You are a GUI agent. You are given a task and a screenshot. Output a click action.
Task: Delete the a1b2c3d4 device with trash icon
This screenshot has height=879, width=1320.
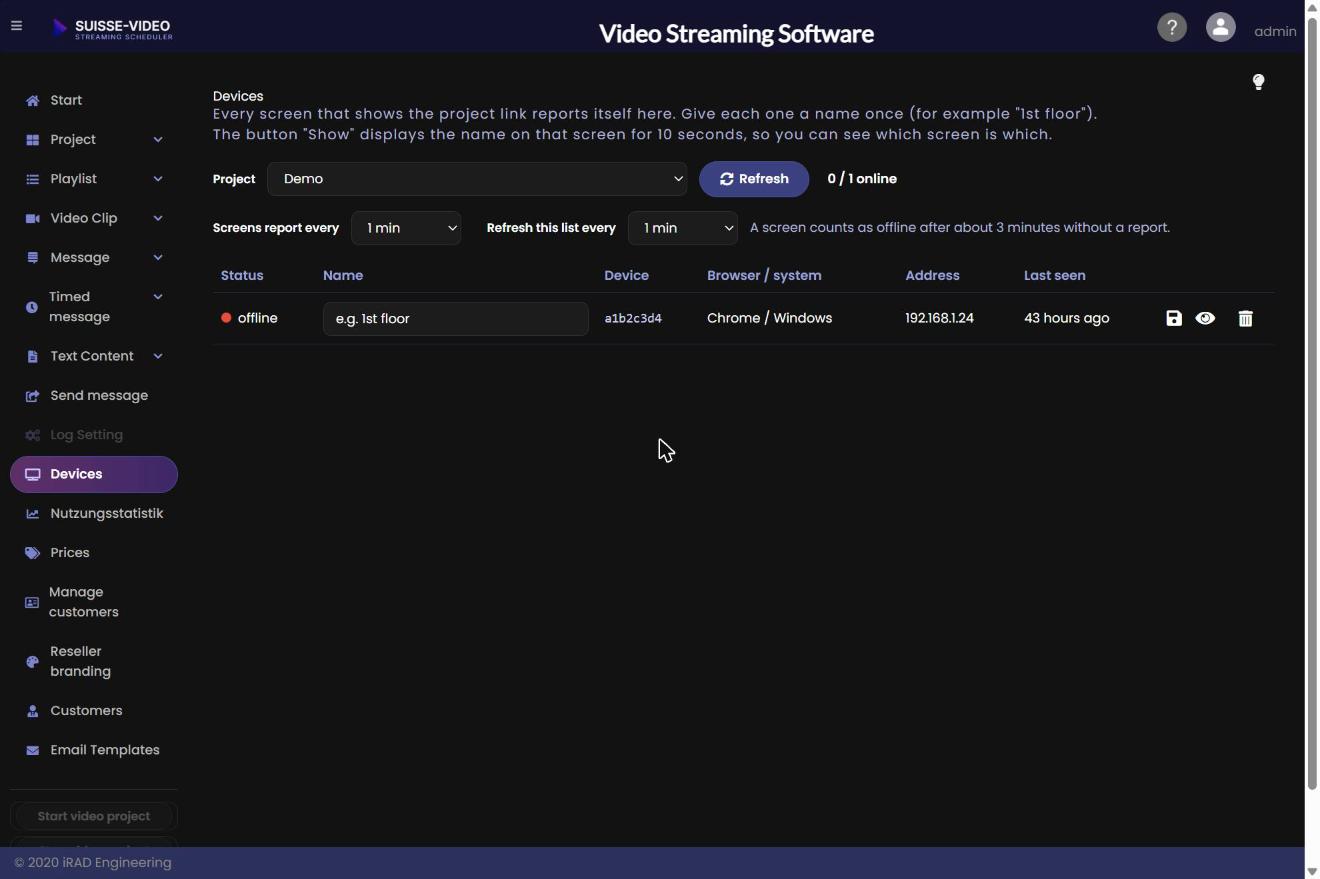tap(1245, 318)
